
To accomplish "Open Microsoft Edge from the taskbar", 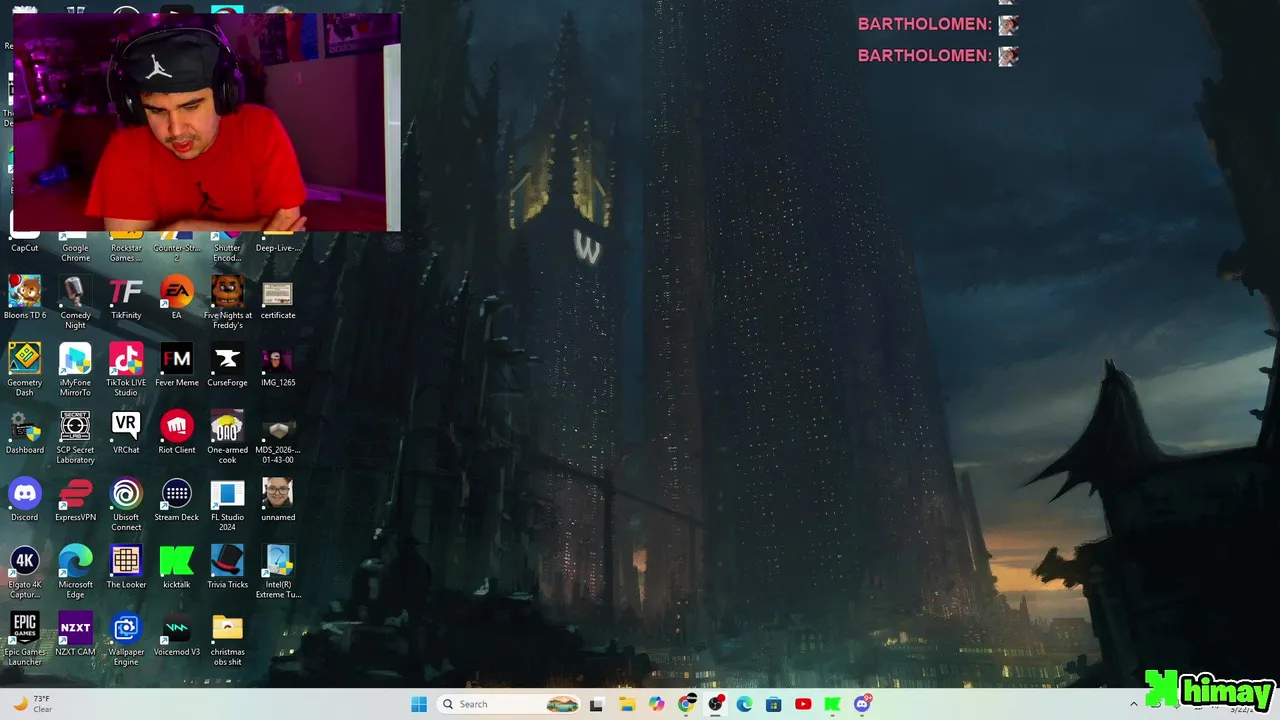I will tap(744, 704).
